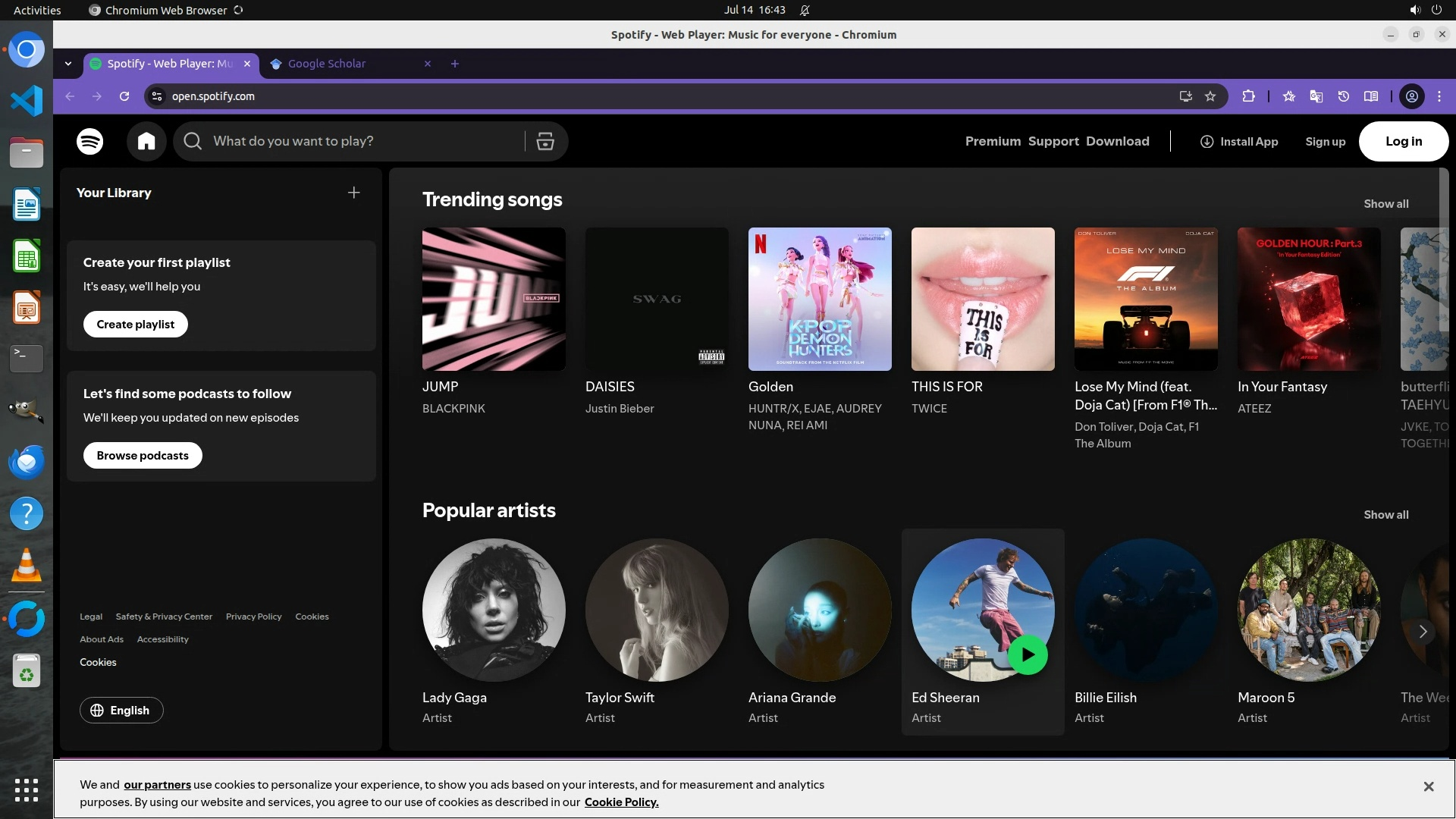Open Browse icon beside search field
The width and height of the screenshot is (1456, 819).
545,141
